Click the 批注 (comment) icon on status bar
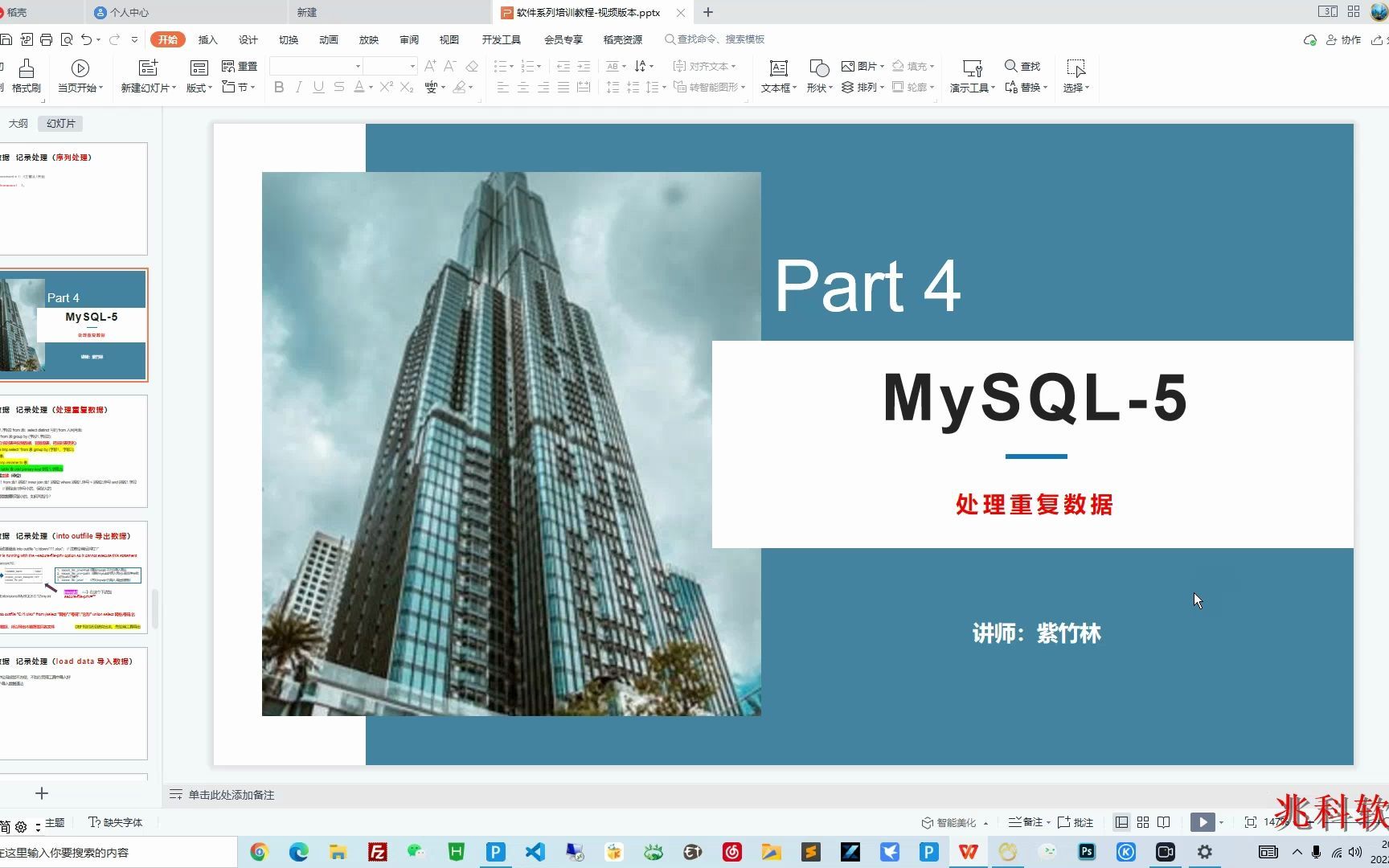 point(1075,821)
